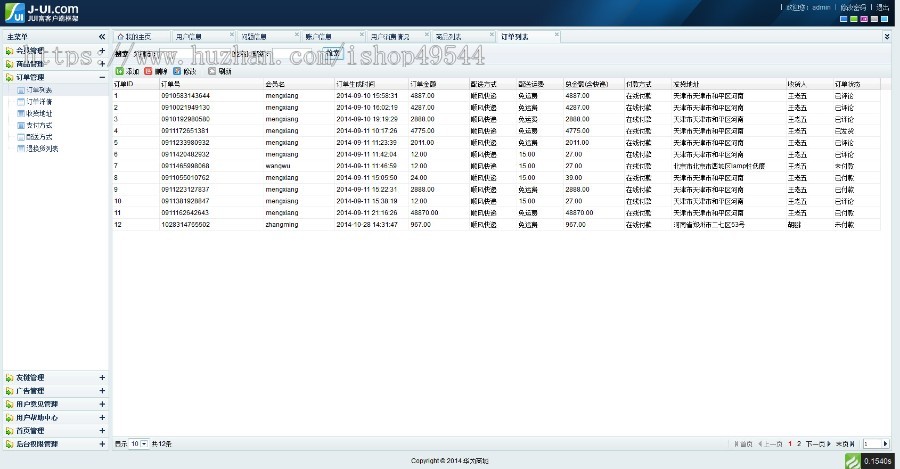900x469 pixels.
Task: Click the green leaf icon beside 0.1540s
Action: [x=853, y=461]
